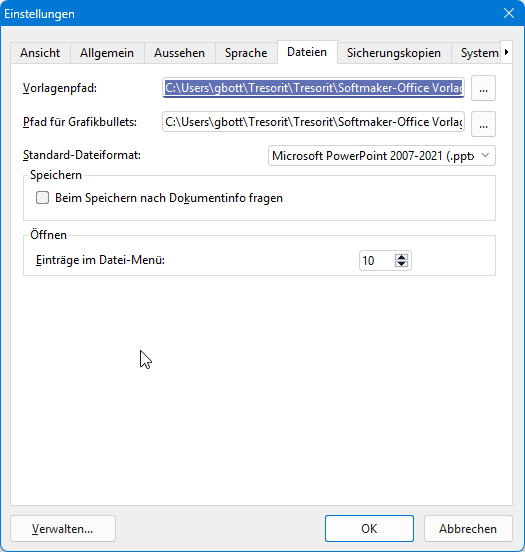
Task: Open the Standard-Dateiformat dropdown
Action: 382,156
